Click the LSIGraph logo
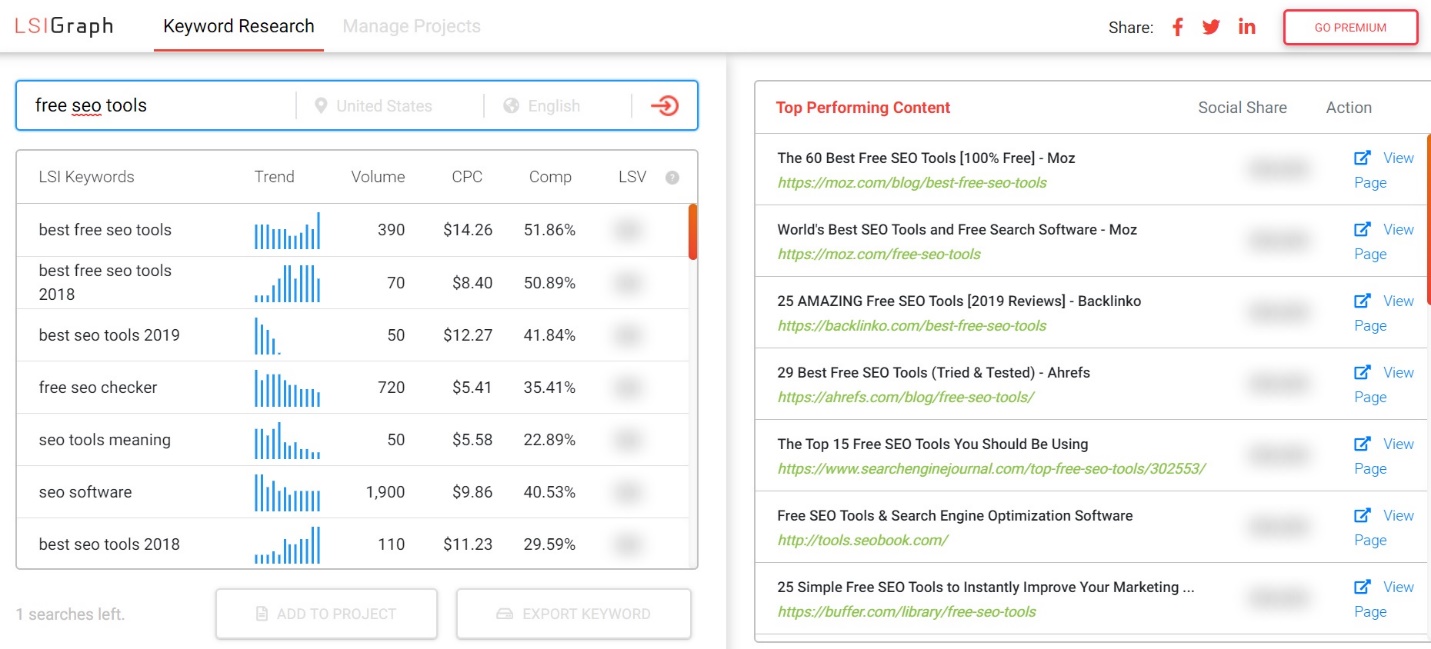The height and width of the screenshot is (649, 1431). (x=64, y=27)
